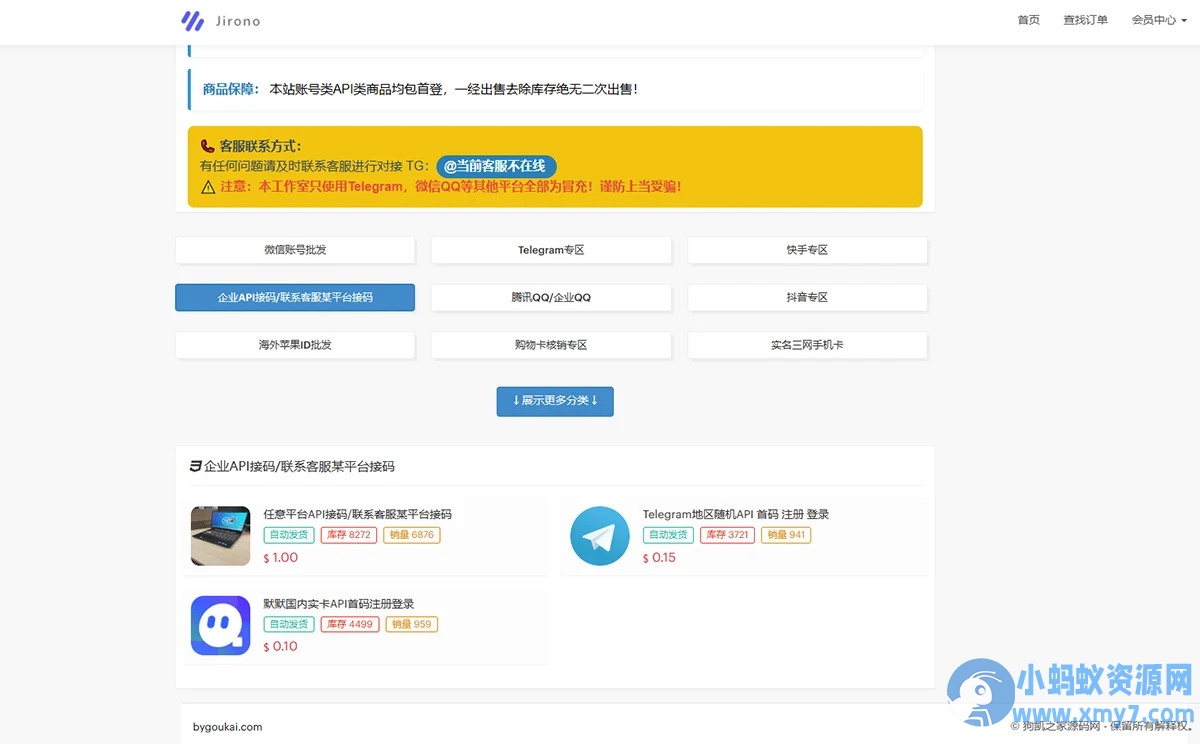1200x744 pixels.
Task: Click the $ 0.10 price
Action: pyautogui.click(x=281, y=647)
